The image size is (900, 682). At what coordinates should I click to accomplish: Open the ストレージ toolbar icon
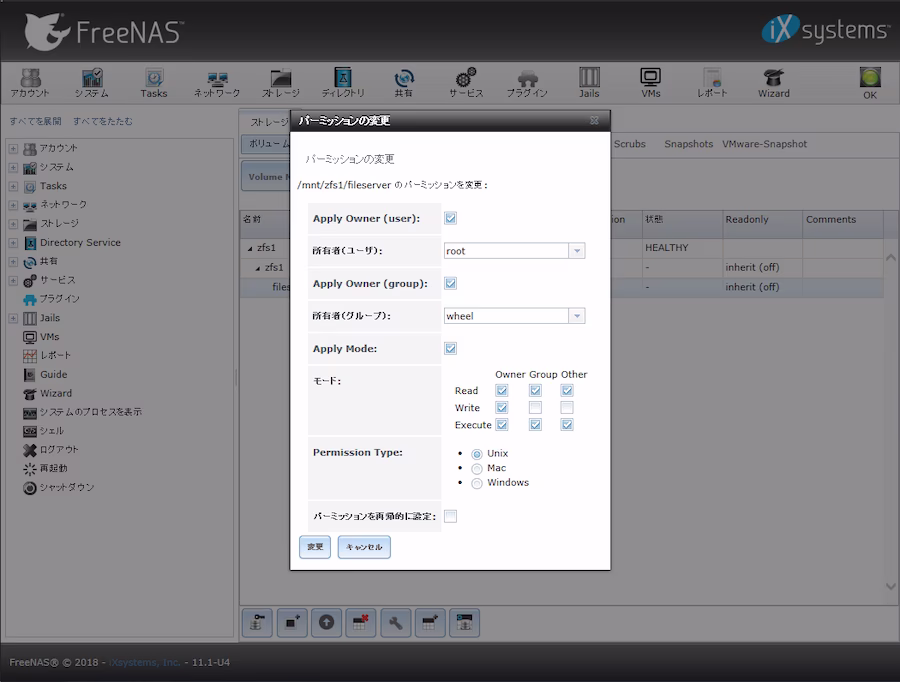[281, 83]
